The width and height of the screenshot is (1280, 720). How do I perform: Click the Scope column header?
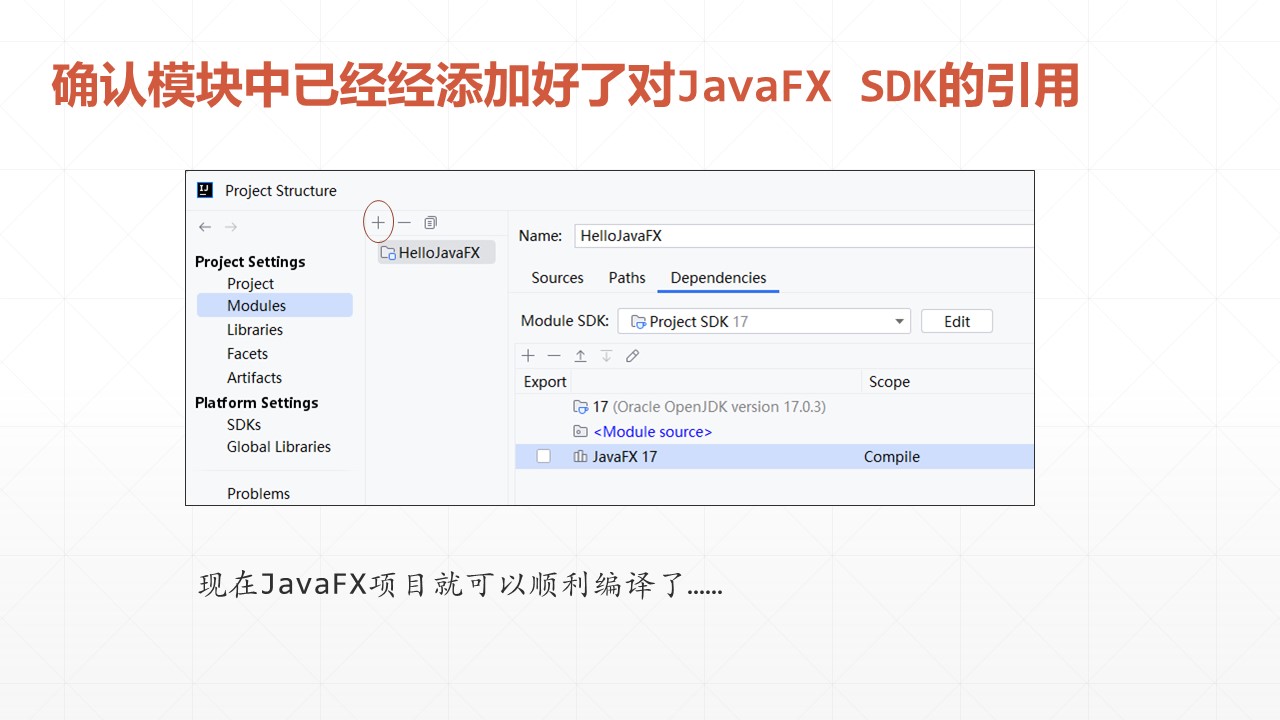[889, 382]
